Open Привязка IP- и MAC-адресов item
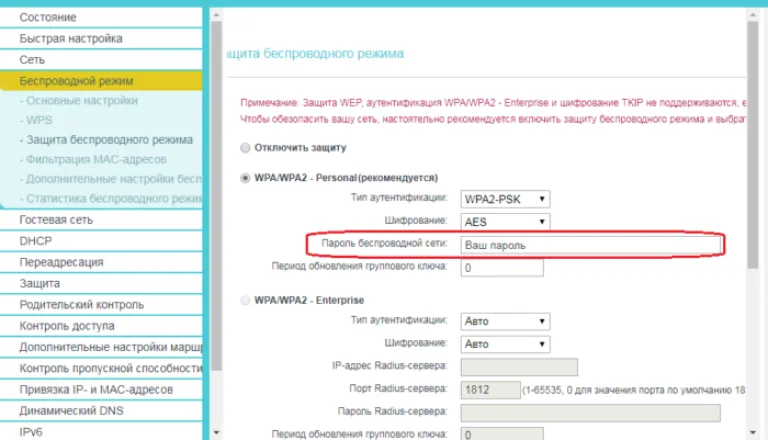This screenshot has width=768, height=440. point(101,390)
